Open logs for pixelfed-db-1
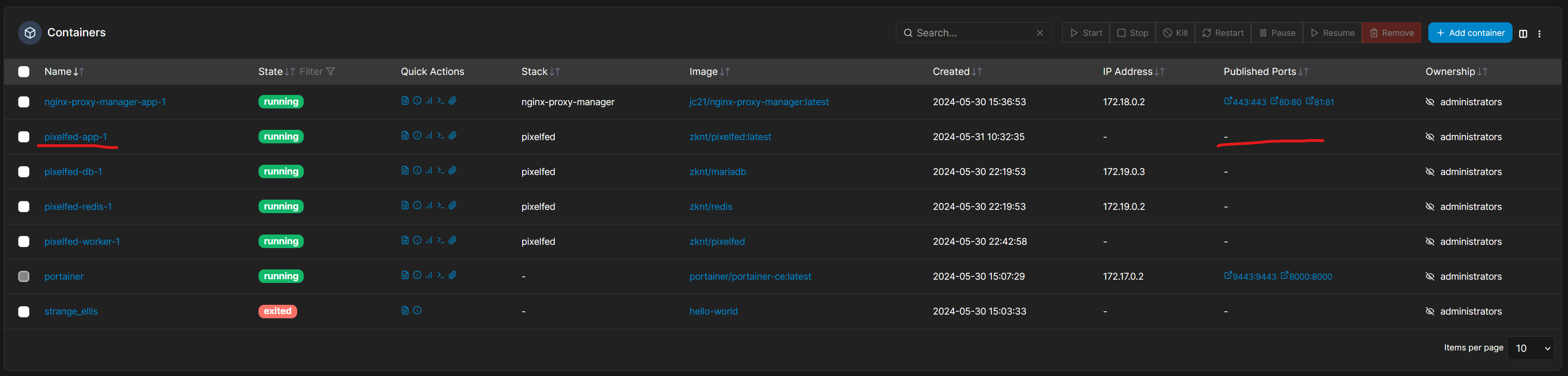 click(405, 171)
